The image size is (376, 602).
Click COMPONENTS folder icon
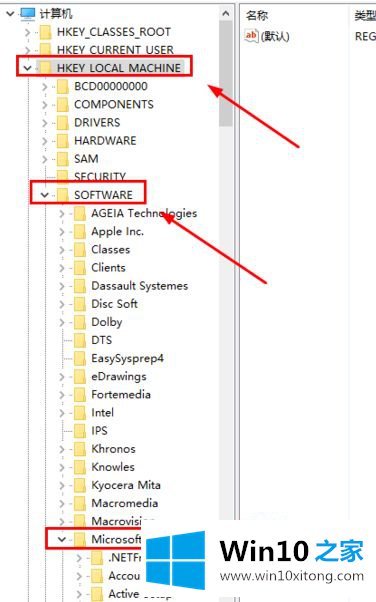[x=63, y=104]
